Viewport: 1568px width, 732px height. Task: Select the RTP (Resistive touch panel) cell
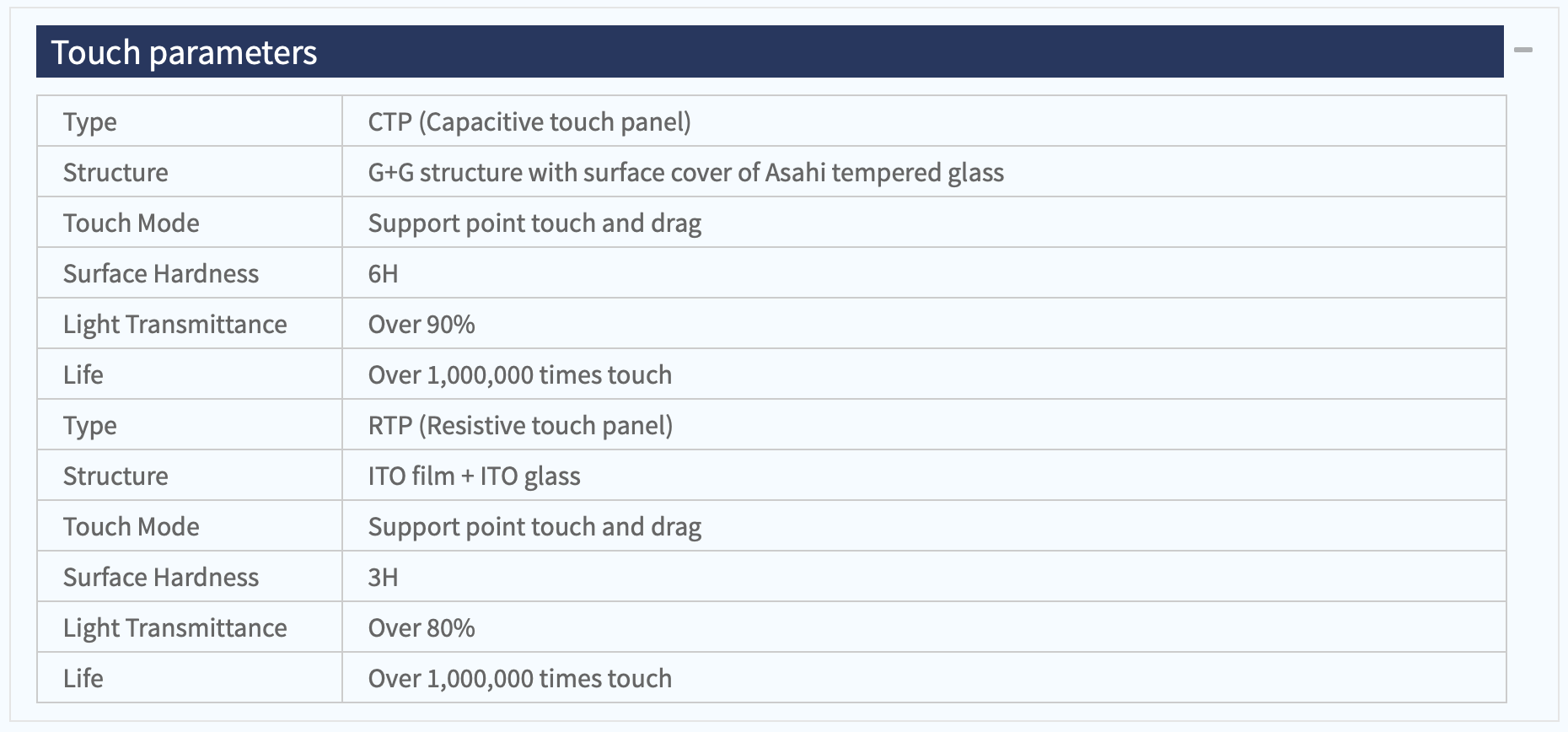[924, 424]
